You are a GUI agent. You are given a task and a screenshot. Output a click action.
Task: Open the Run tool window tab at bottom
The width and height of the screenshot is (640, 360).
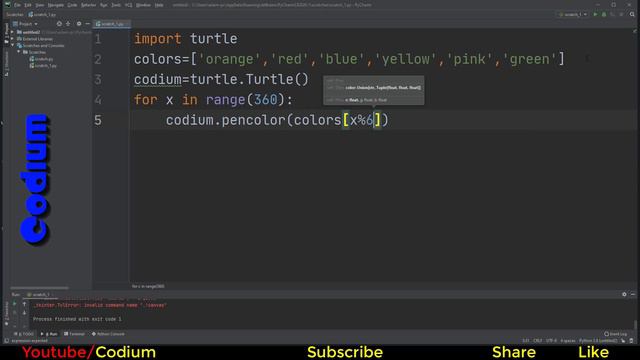click(49, 334)
